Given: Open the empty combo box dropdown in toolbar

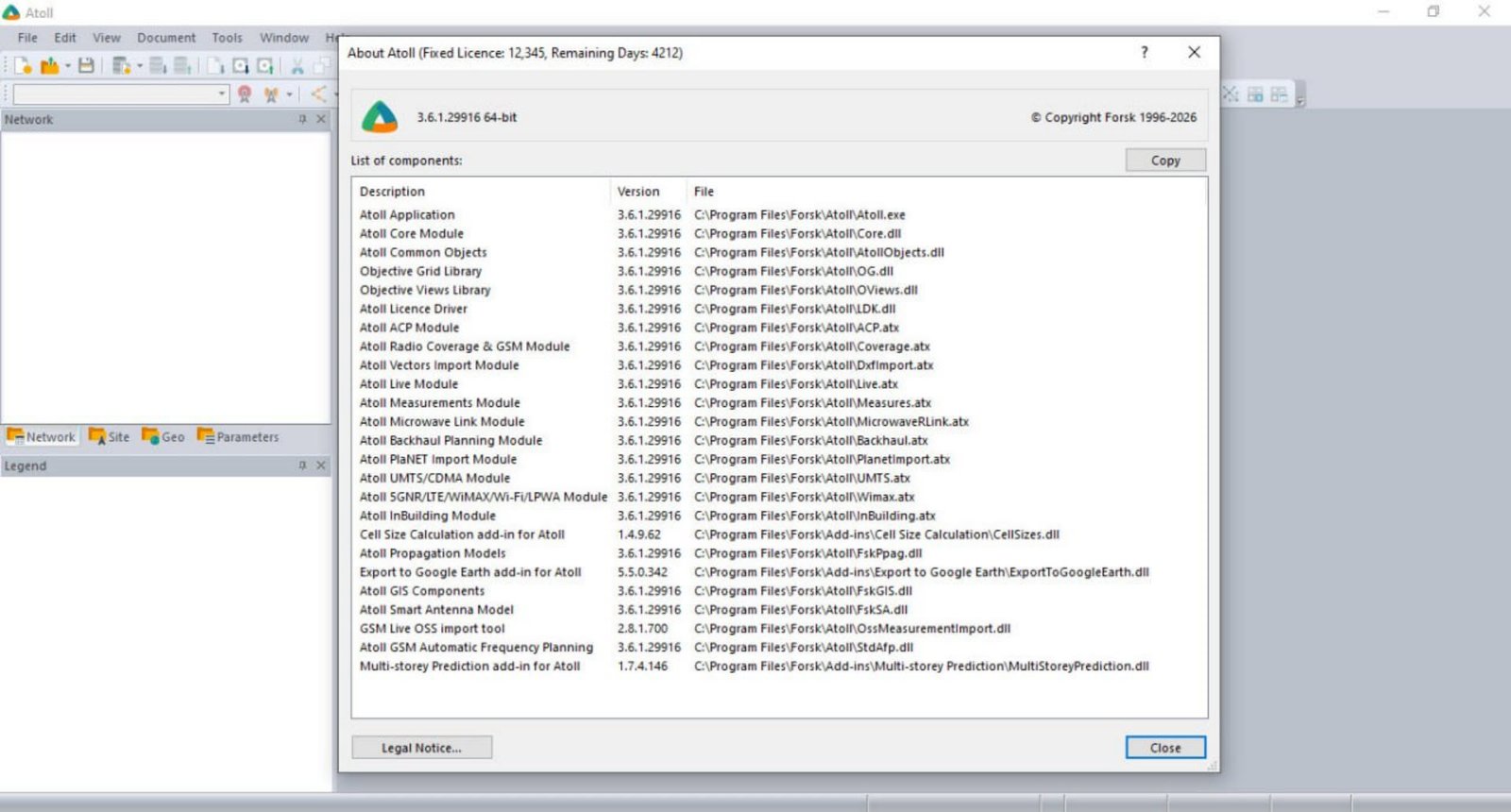Looking at the screenshot, I should coord(222,93).
